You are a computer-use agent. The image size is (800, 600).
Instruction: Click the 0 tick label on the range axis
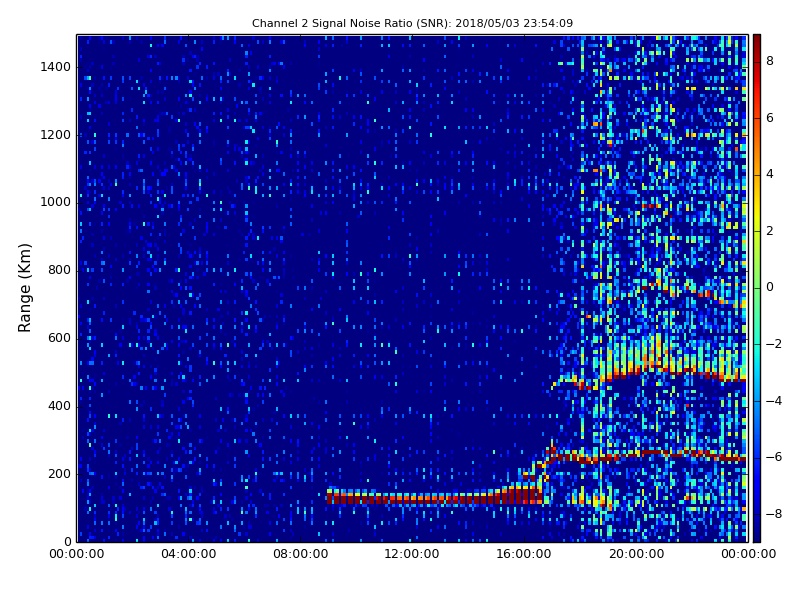67,541
